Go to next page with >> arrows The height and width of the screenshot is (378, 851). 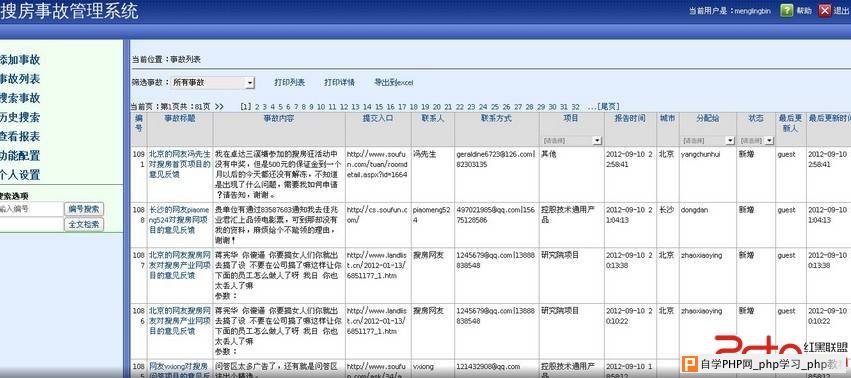219,107
